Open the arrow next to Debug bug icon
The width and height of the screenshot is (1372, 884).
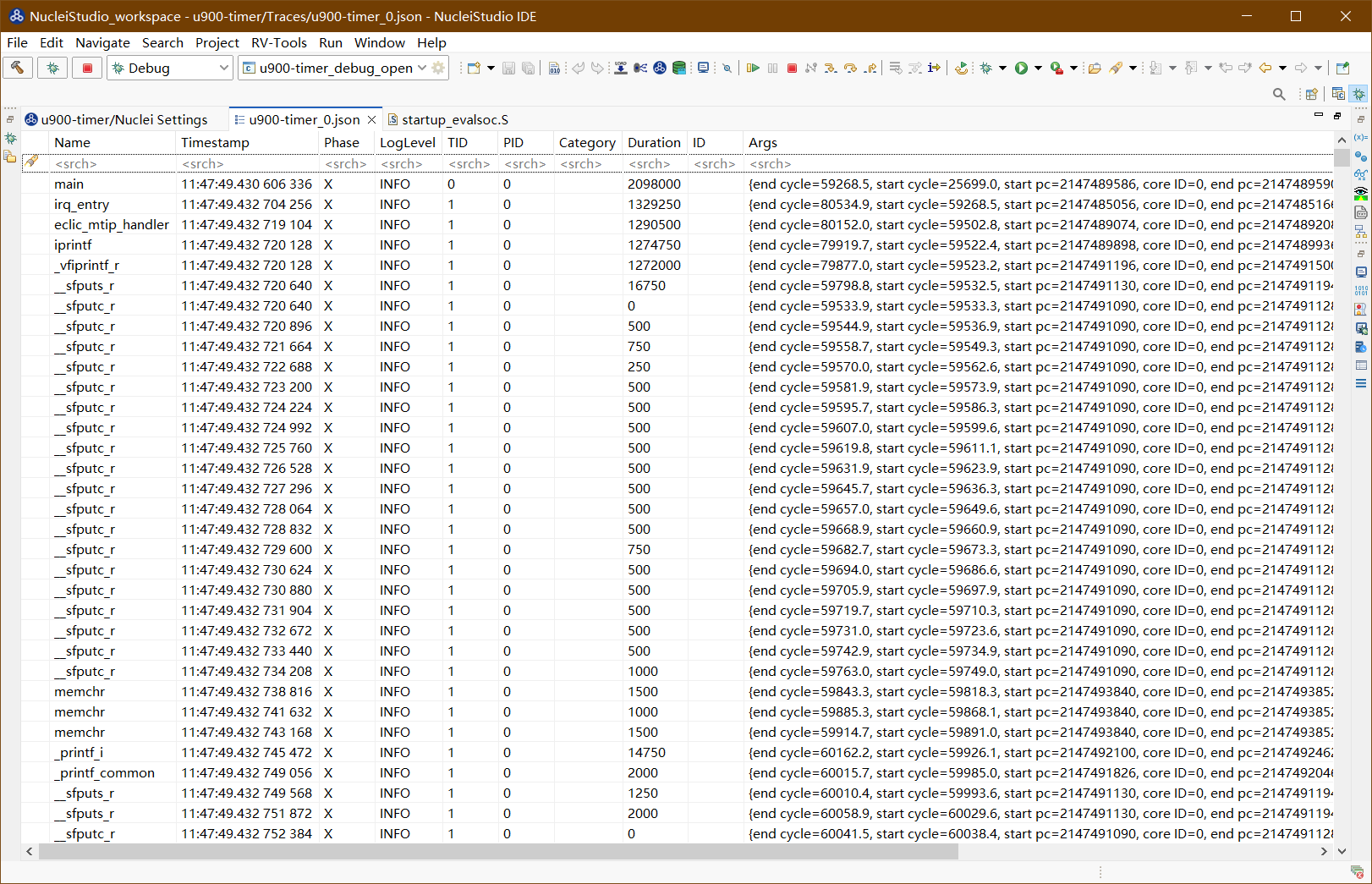tap(1002, 68)
